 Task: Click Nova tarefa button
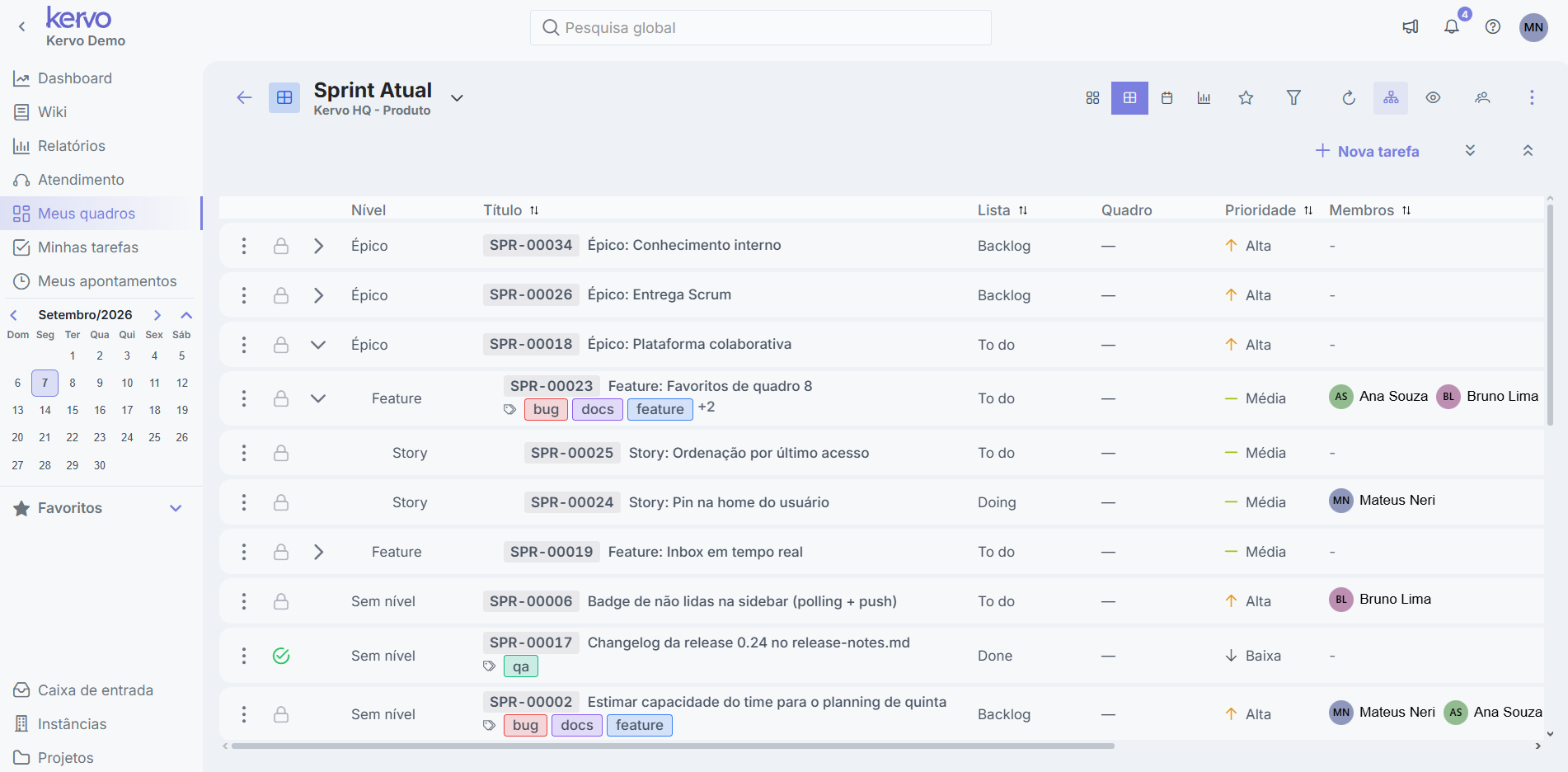(1367, 151)
